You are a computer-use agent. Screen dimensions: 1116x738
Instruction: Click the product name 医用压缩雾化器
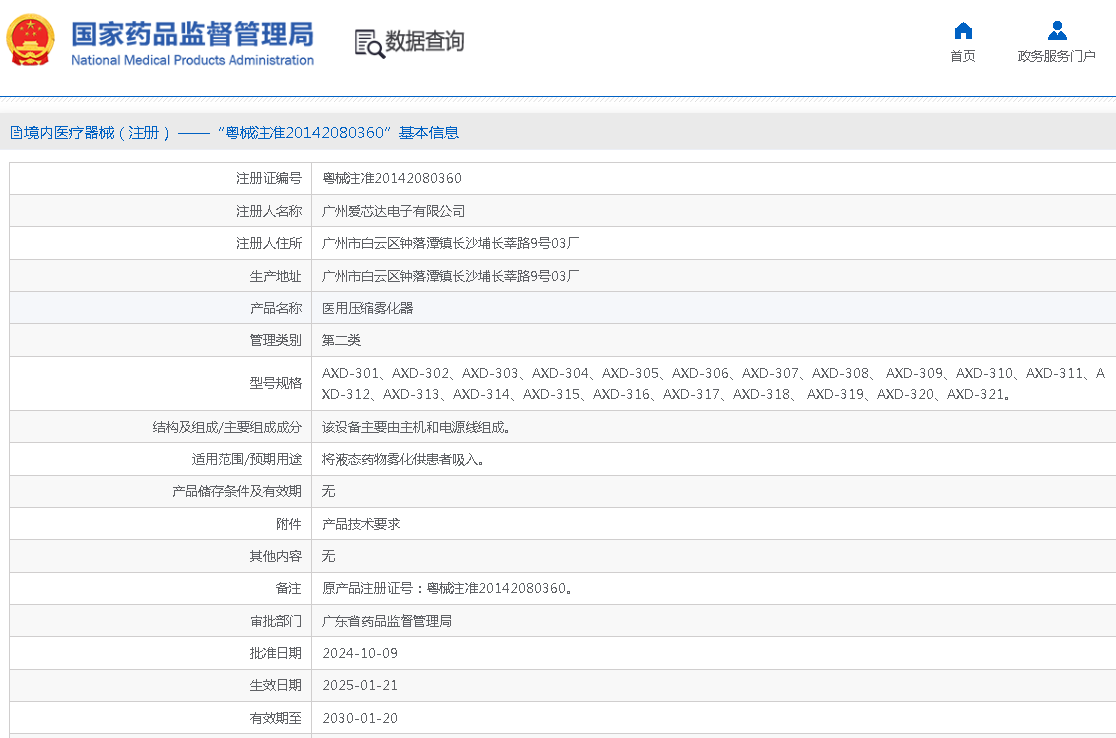coord(367,308)
